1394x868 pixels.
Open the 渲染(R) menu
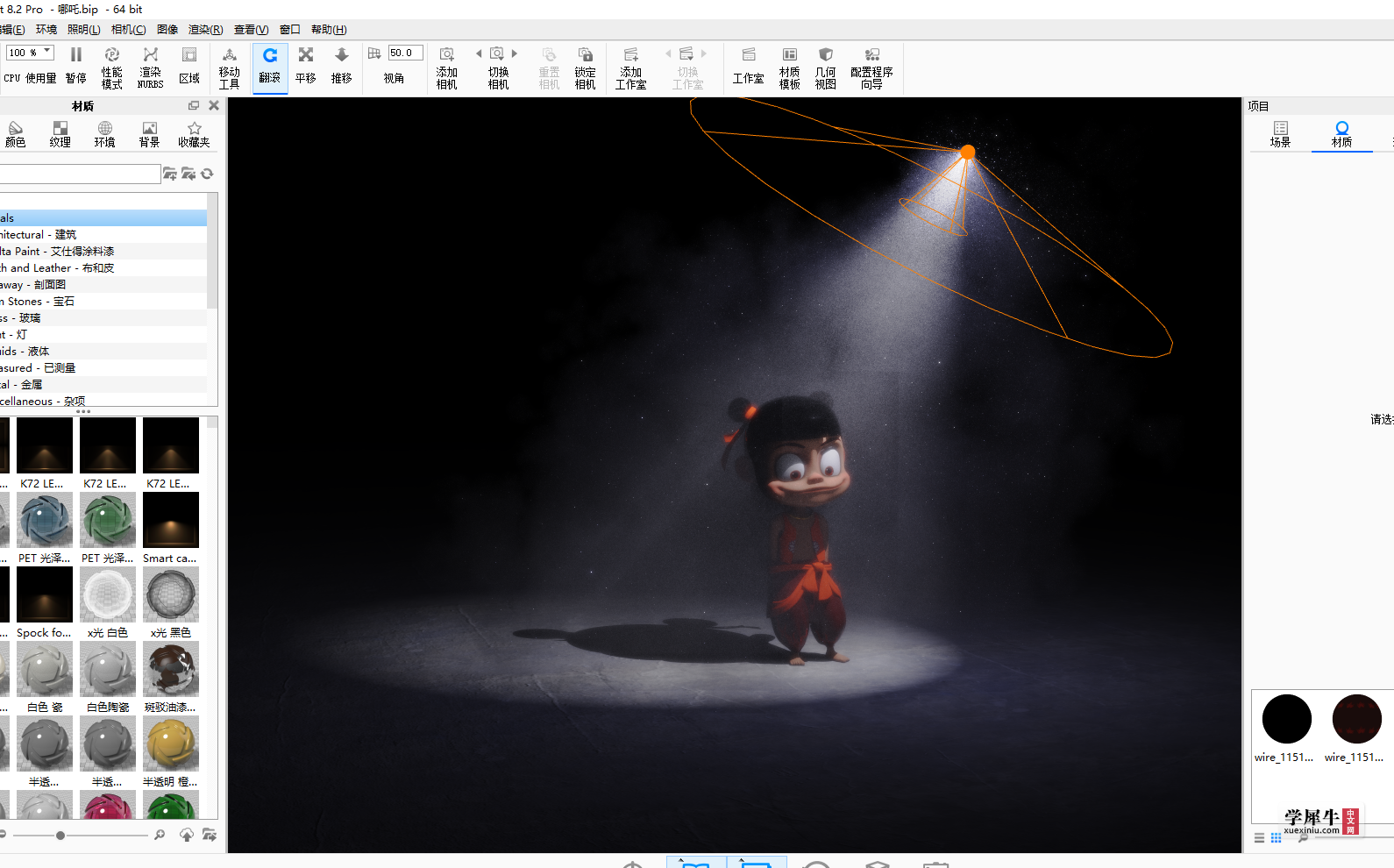click(x=206, y=29)
